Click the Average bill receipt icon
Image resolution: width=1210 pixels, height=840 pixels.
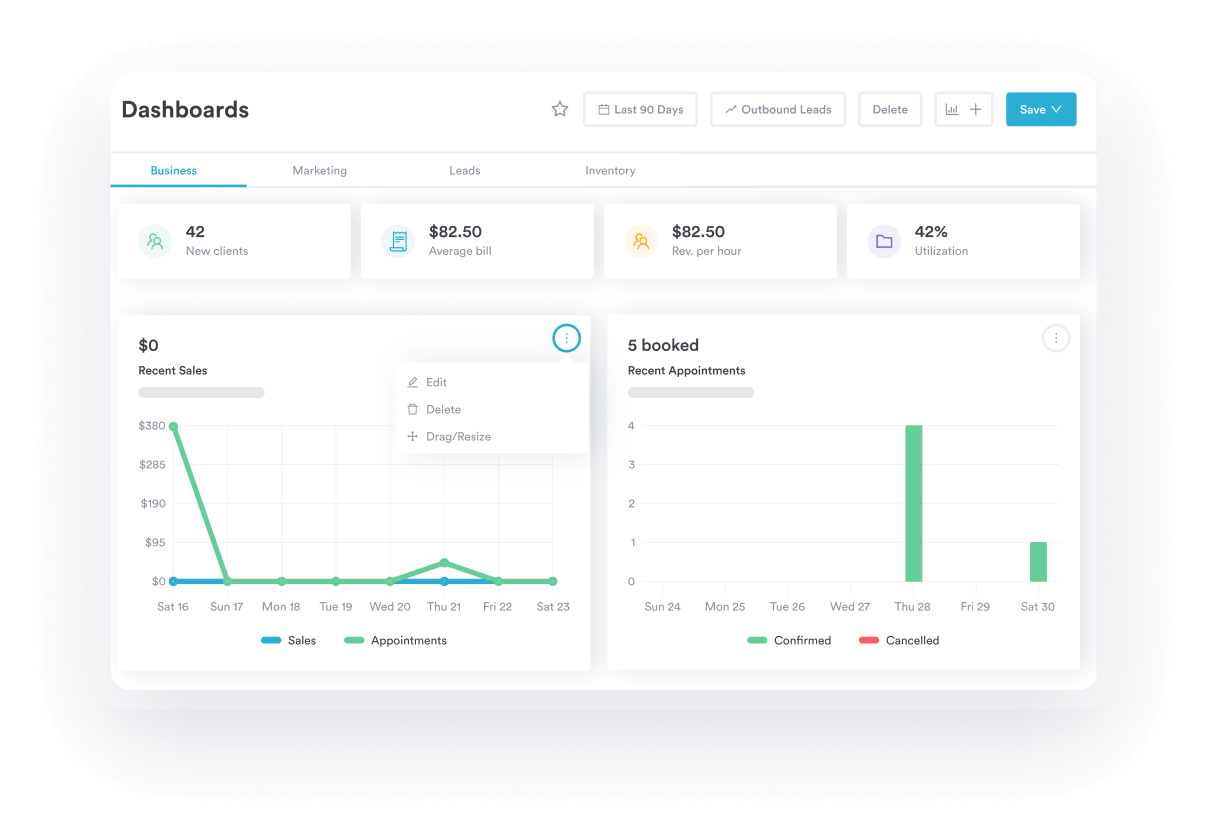[398, 241]
